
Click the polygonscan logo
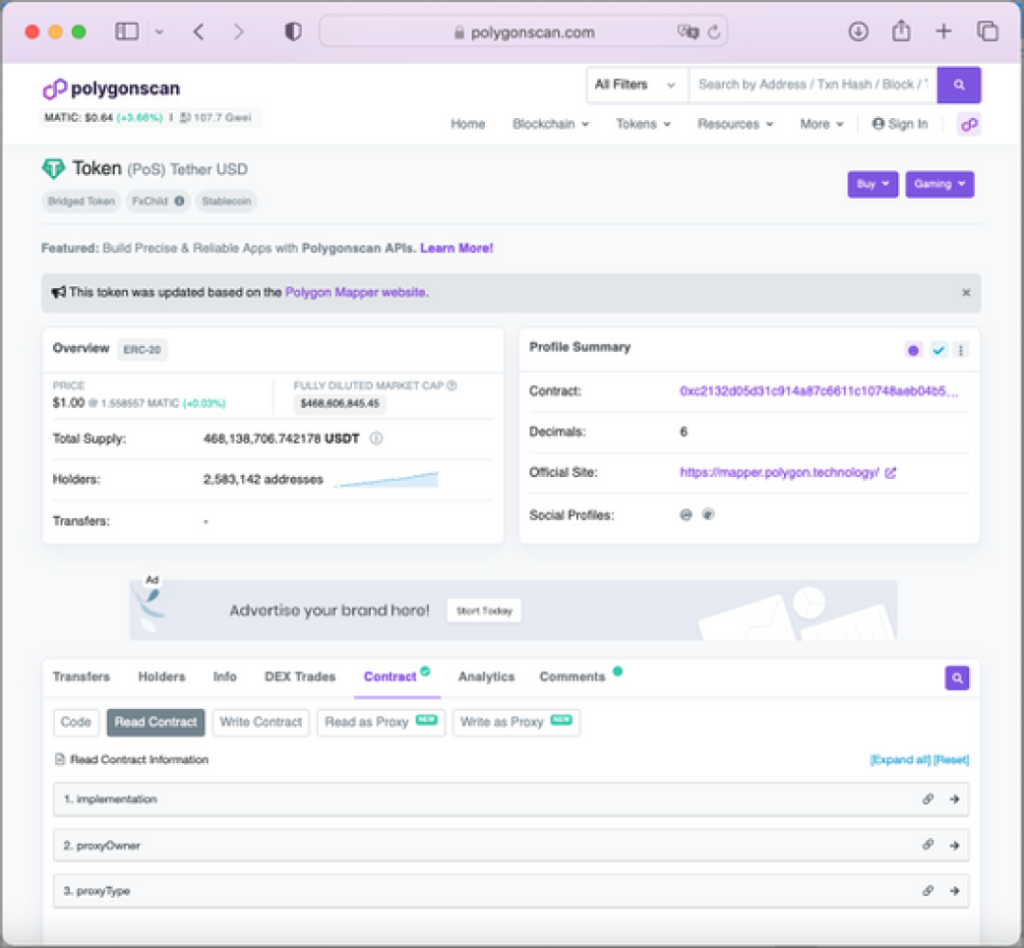click(111, 88)
